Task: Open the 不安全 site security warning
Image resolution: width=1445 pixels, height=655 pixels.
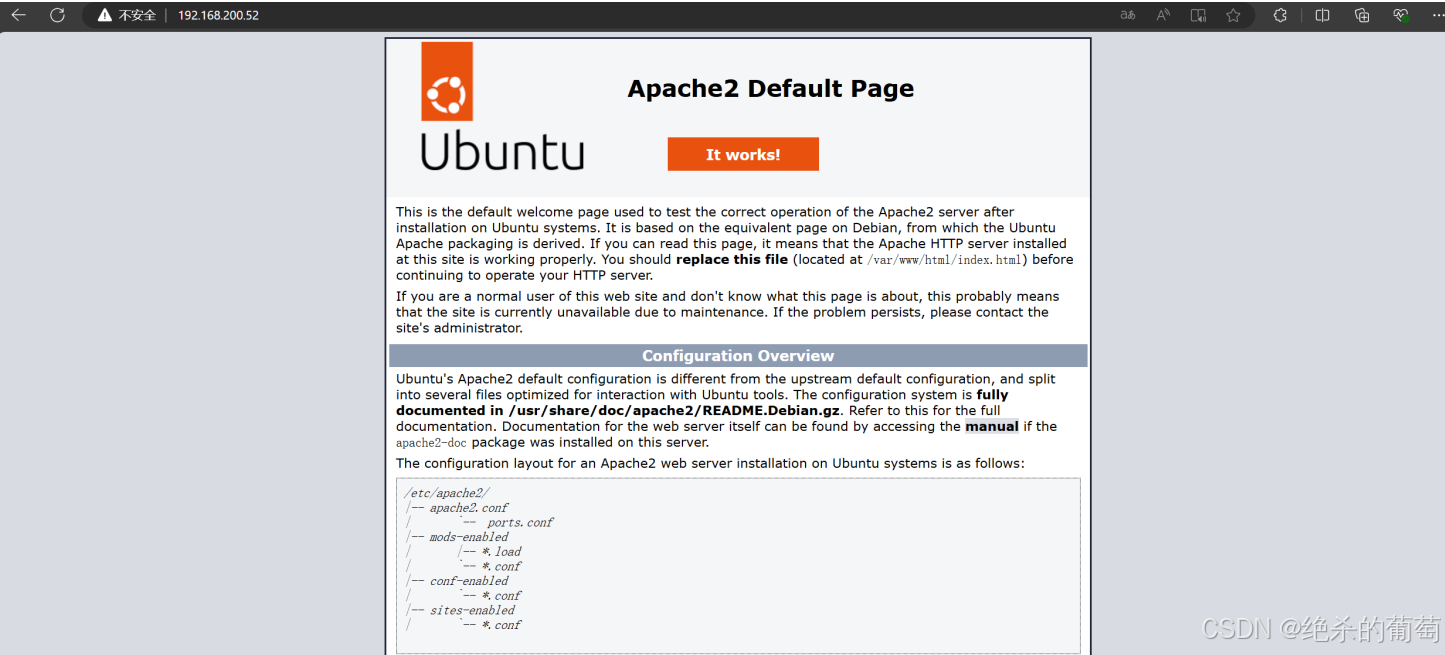Action: [x=125, y=15]
